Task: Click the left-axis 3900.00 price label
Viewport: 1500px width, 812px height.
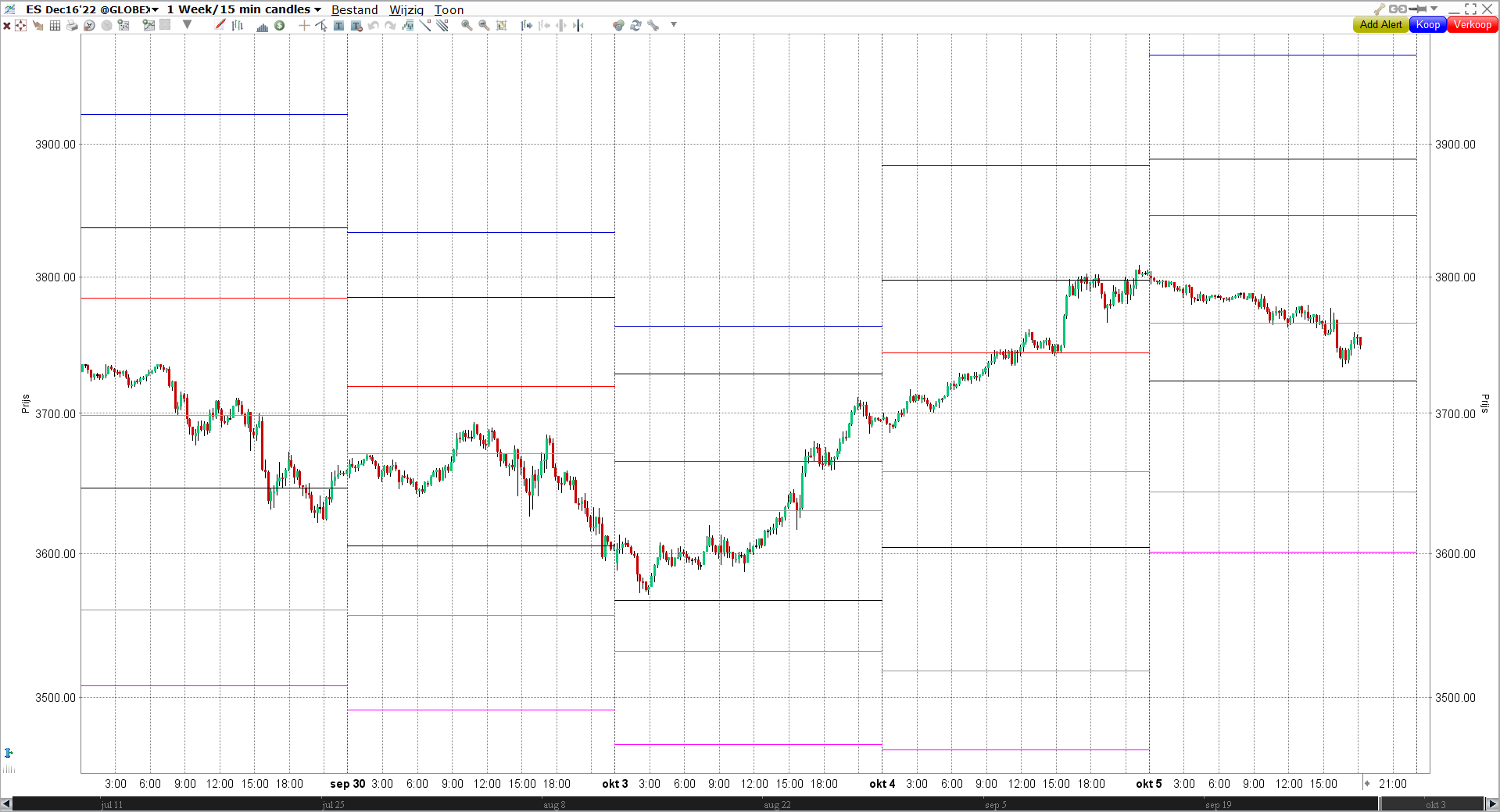Action: pyautogui.click(x=55, y=145)
